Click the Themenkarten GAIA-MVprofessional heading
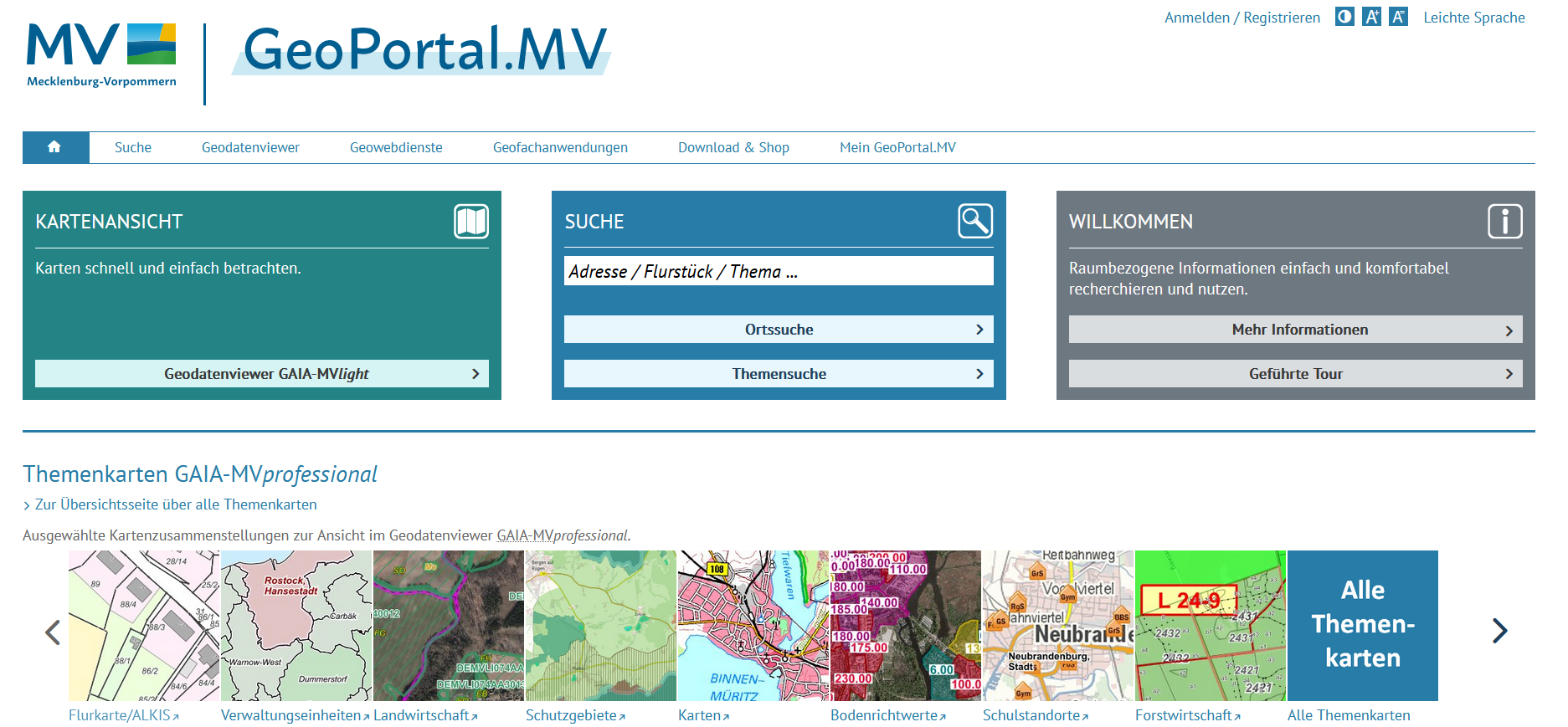 200,474
